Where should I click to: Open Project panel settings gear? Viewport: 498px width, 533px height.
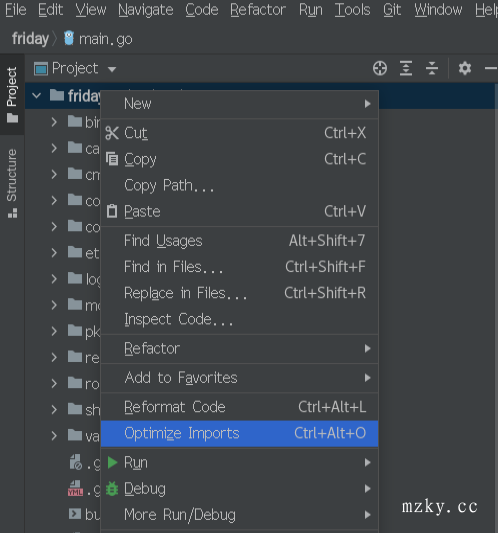(x=465, y=68)
